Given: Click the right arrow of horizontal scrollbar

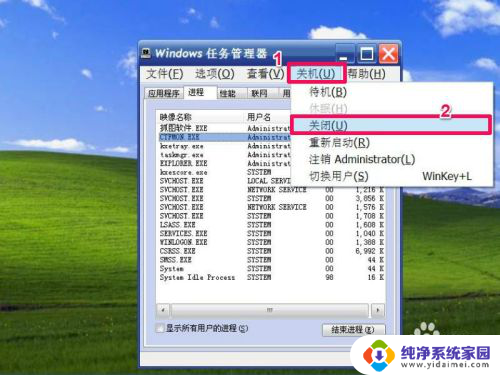Looking at the screenshot, I should pyautogui.click(x=378, y=310).
